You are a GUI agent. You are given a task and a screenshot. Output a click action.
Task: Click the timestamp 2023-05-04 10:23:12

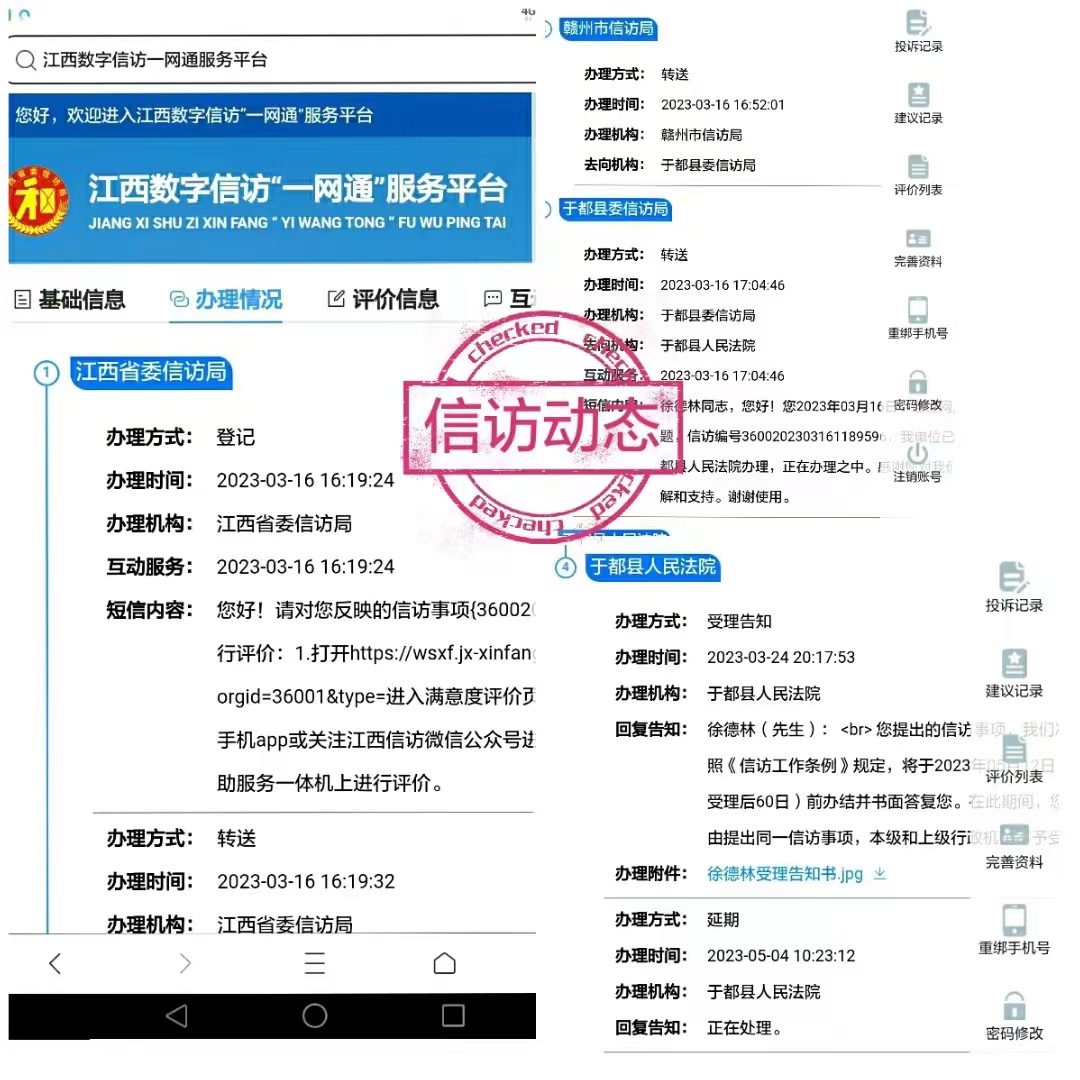click(780, 955)
